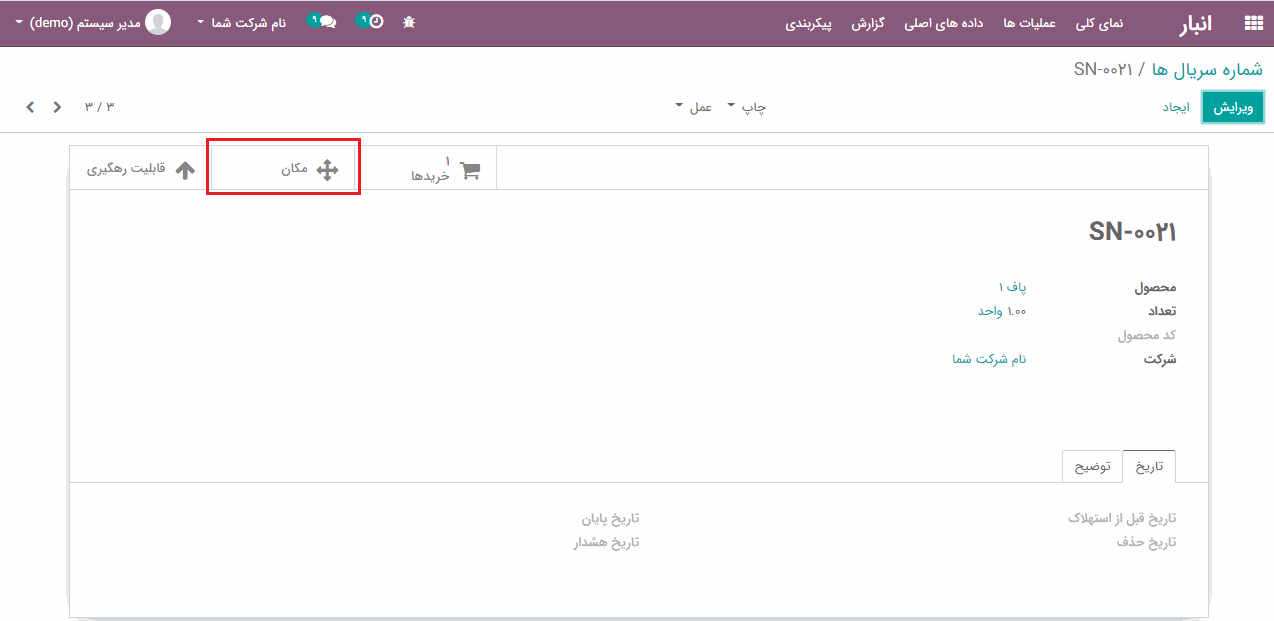The height and width of the screenshot is (621, 1274).
Task: Click the user avatar icon
Action: (x=158, y=22)
